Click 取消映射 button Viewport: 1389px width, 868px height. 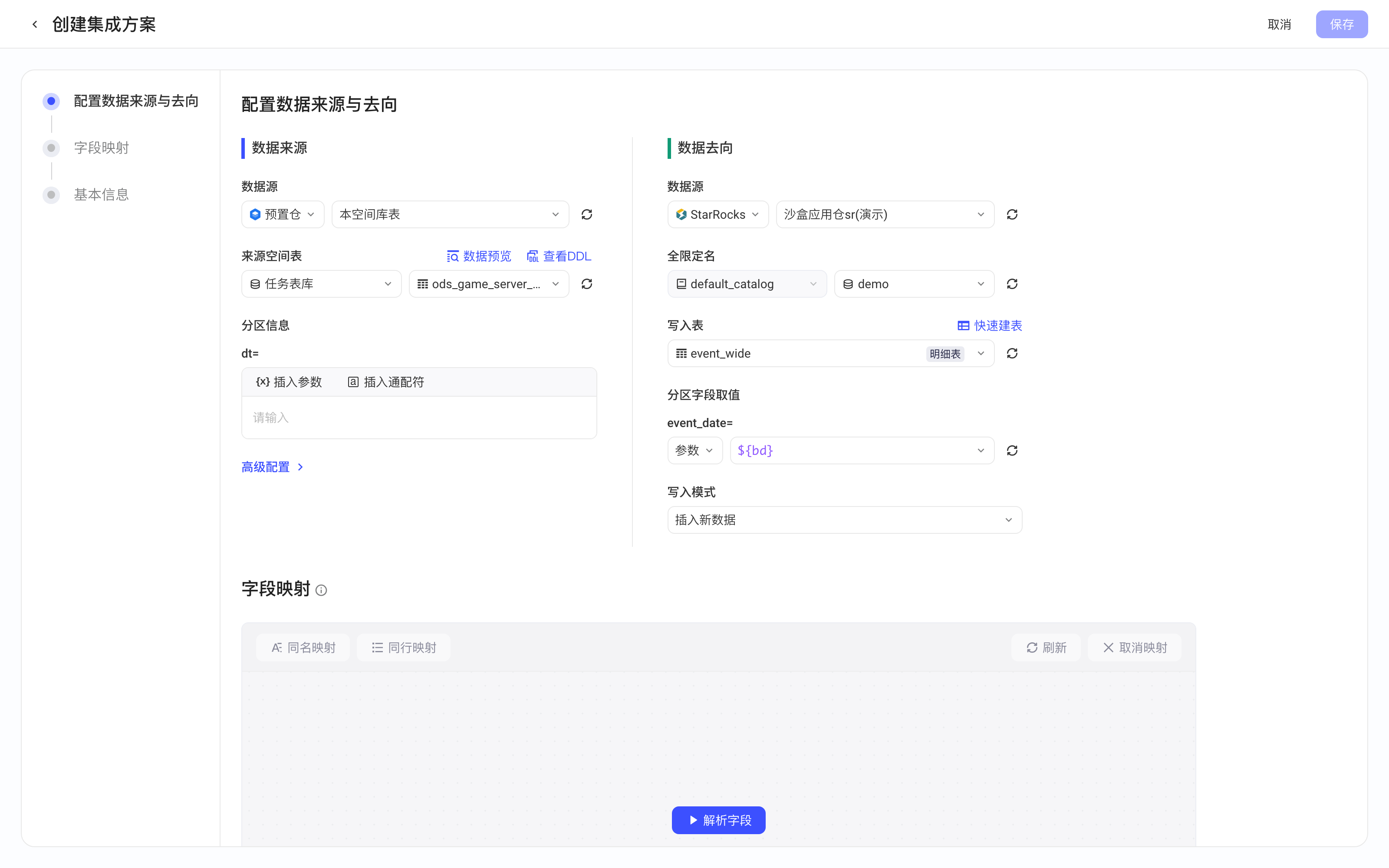1135,648
